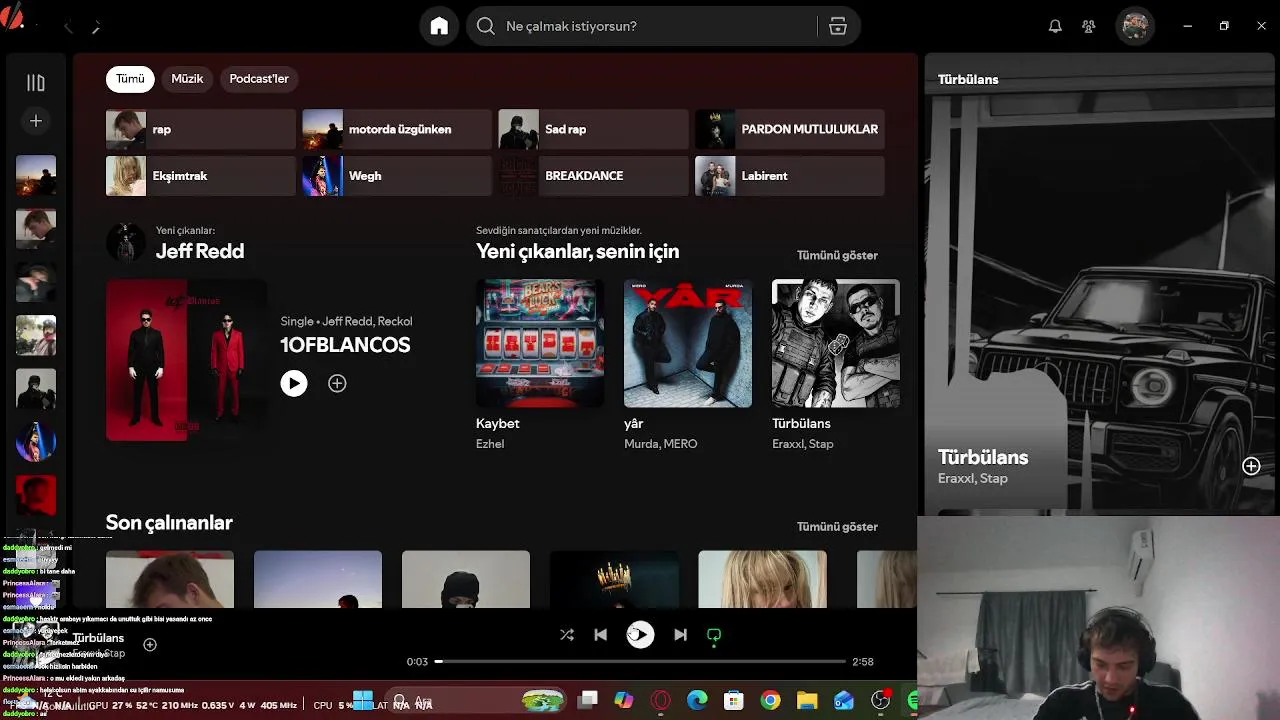Open sidebar playlist with red cover

coord(36,496)
